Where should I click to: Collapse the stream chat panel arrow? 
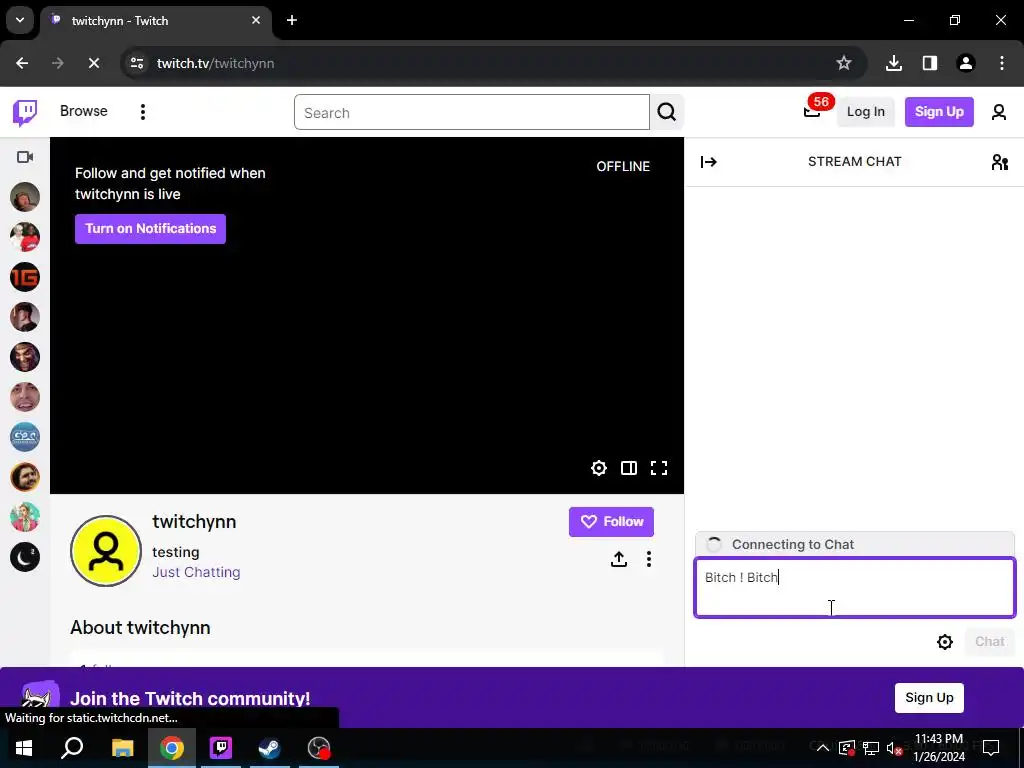(709, 162)
